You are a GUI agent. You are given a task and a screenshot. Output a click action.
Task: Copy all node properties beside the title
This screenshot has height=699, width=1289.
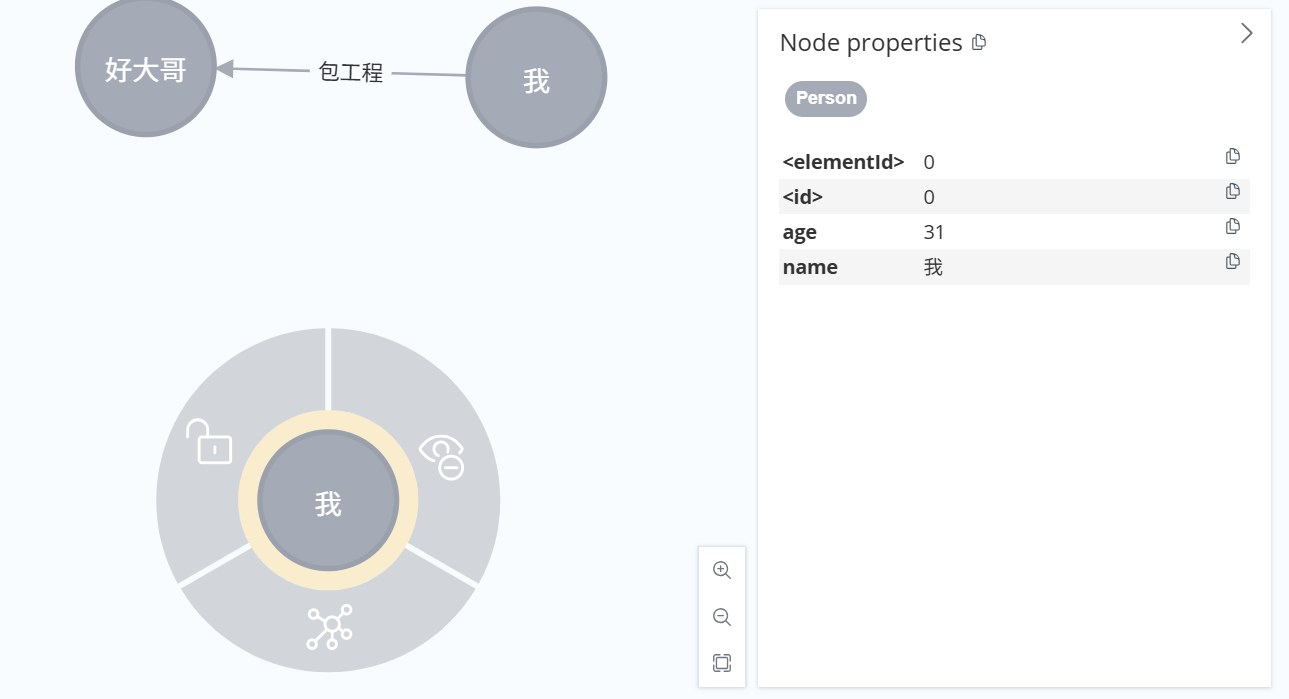(979, 42)
